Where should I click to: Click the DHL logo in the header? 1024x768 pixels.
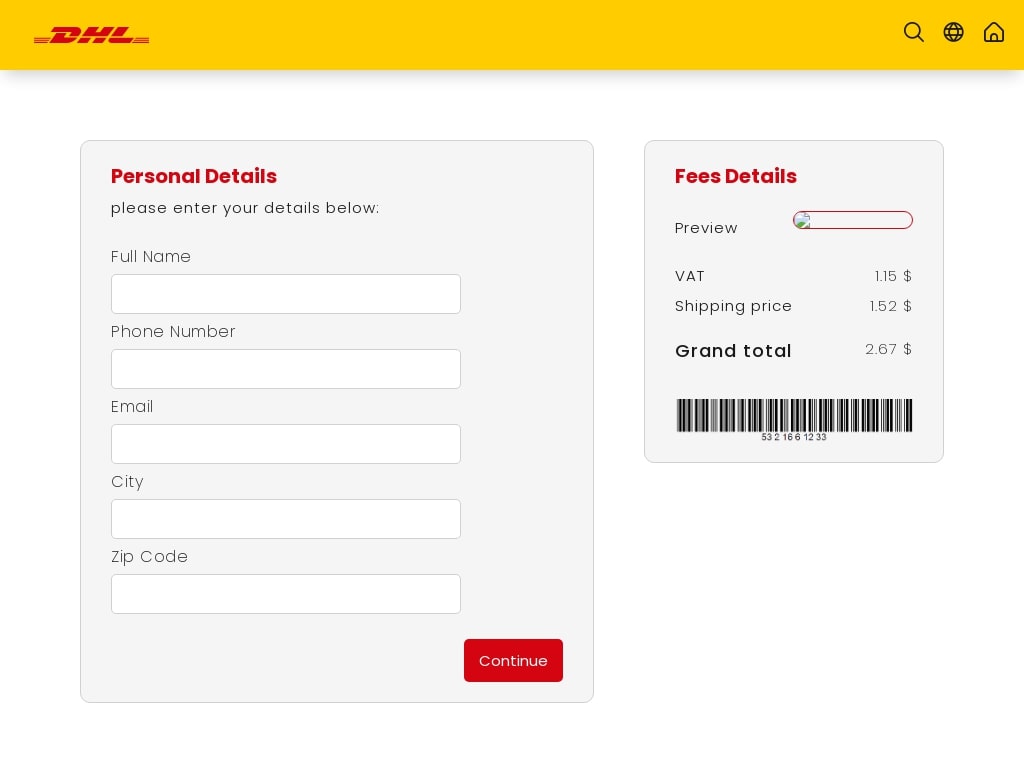point(91,35)
